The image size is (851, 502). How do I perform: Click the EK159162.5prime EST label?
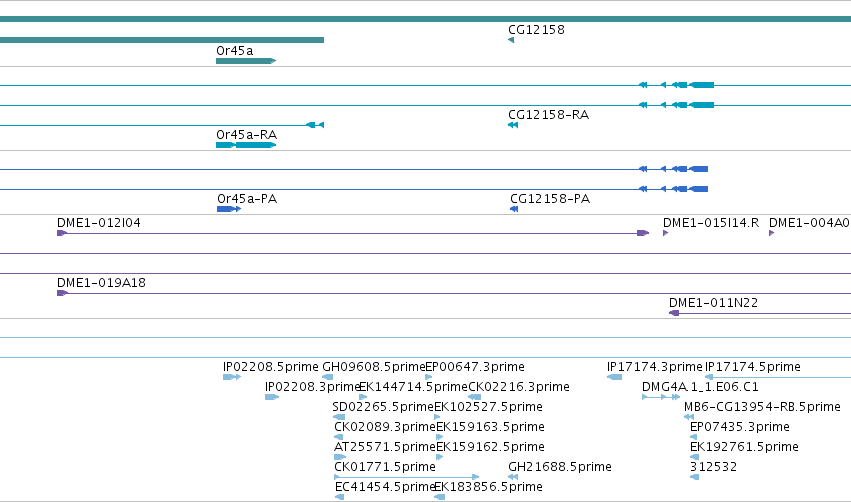pos(491,447)
